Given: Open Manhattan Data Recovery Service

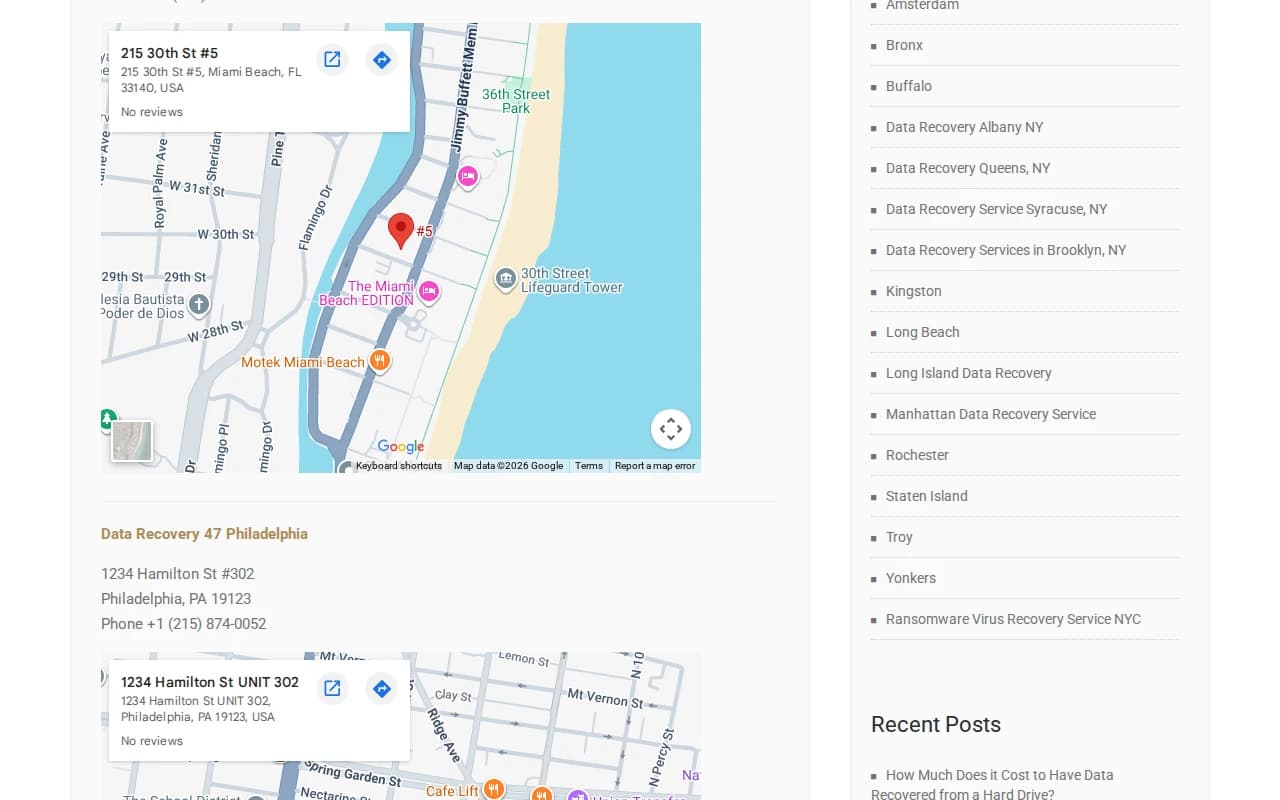Looking at the screenshot, I should pos(991,414).
